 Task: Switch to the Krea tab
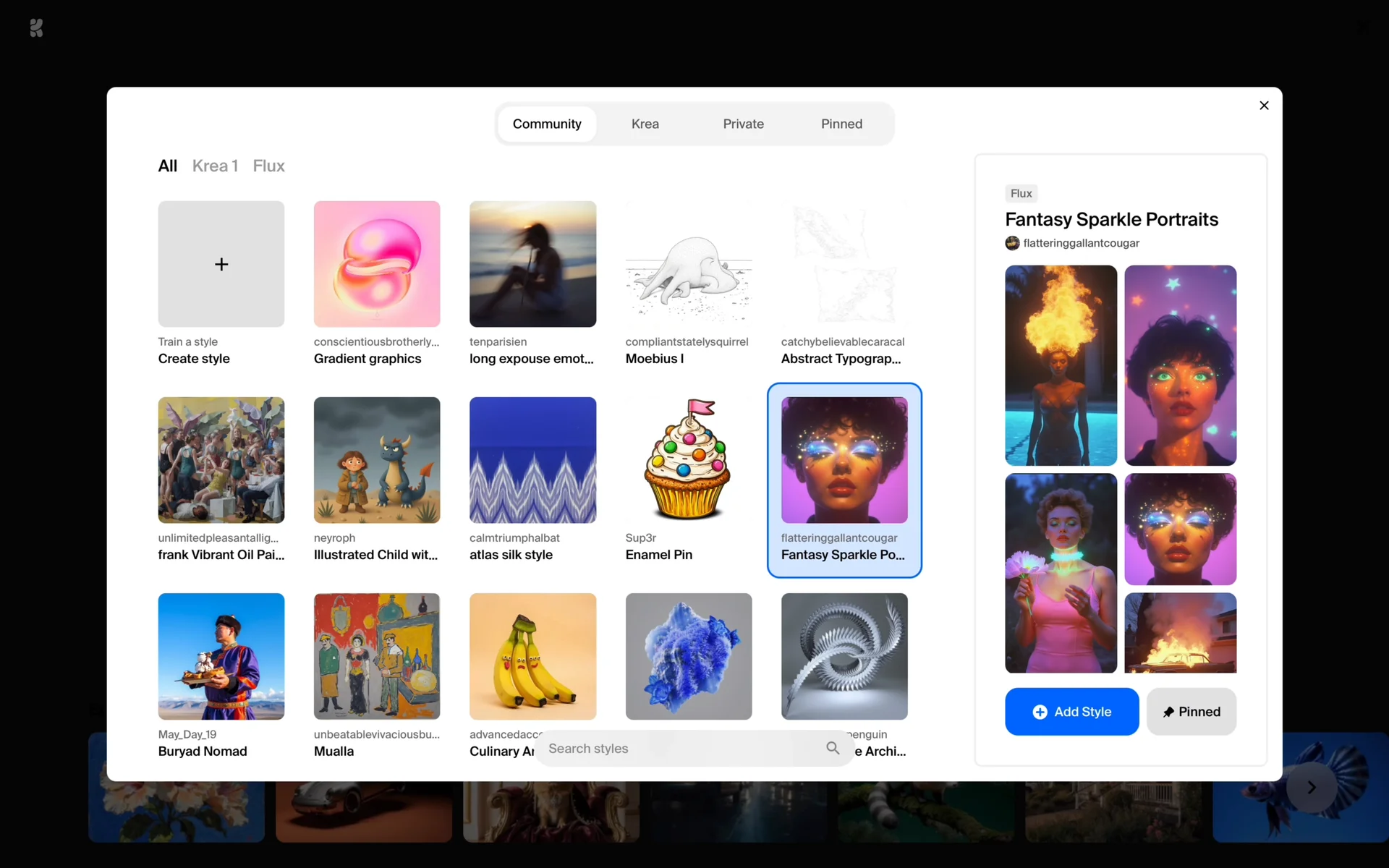point(645,124)
